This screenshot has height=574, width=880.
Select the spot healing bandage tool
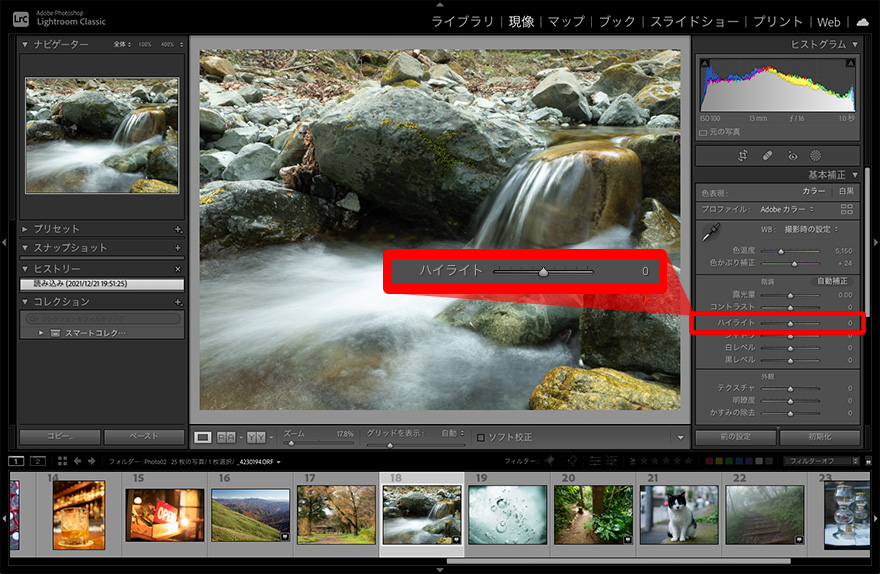point(767,156)
